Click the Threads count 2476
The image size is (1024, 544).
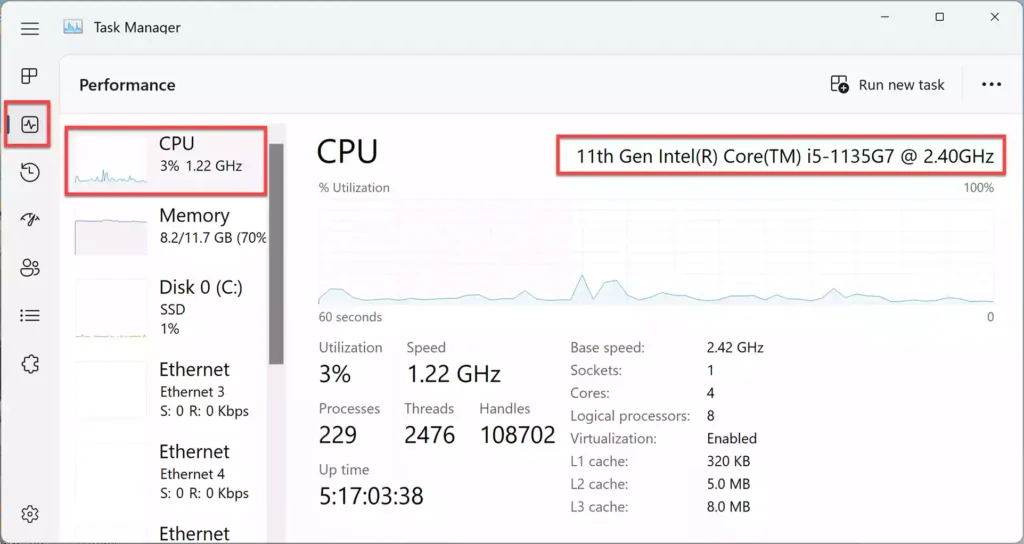click(429, 435)
